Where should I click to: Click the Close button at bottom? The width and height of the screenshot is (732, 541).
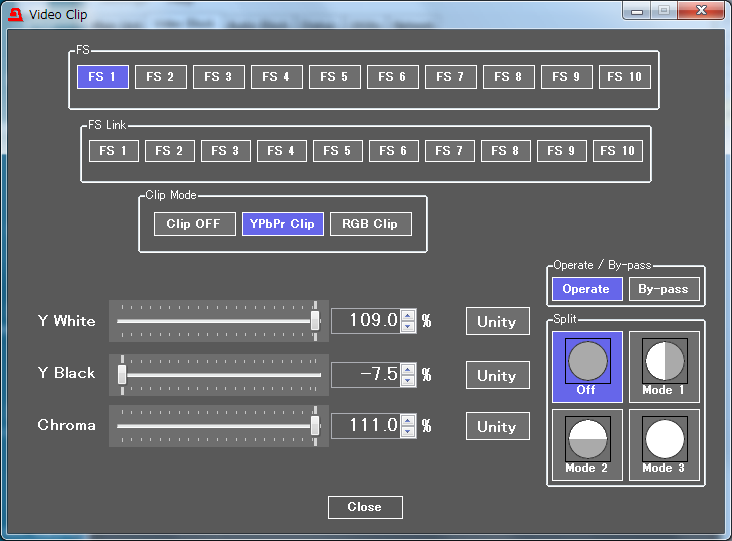tap(365, 507)
